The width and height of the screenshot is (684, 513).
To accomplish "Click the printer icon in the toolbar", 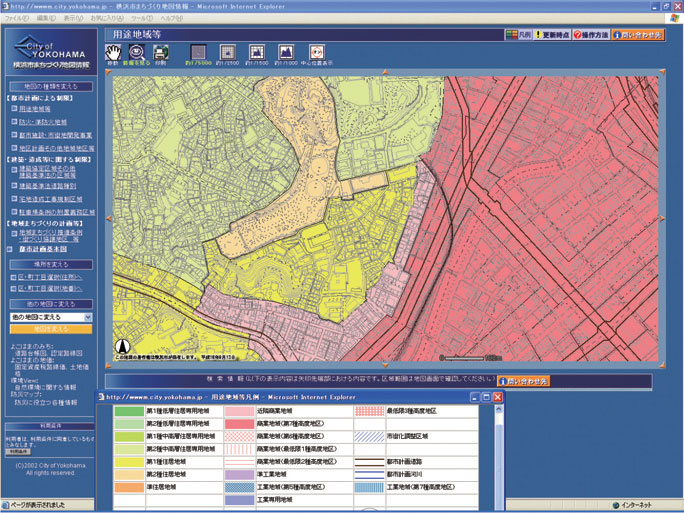I will (x=161, y=51).
